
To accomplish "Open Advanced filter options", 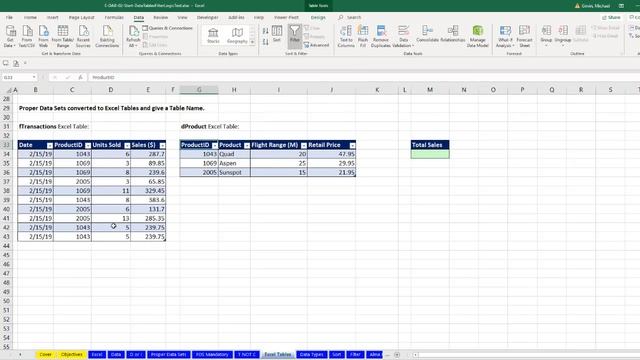I will [316, 45].
